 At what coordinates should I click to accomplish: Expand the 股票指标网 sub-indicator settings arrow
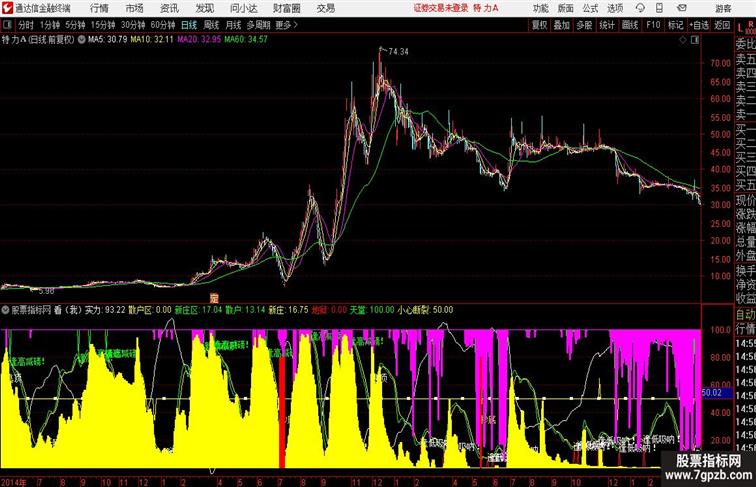pyautogui.click(x=5, y=310)
